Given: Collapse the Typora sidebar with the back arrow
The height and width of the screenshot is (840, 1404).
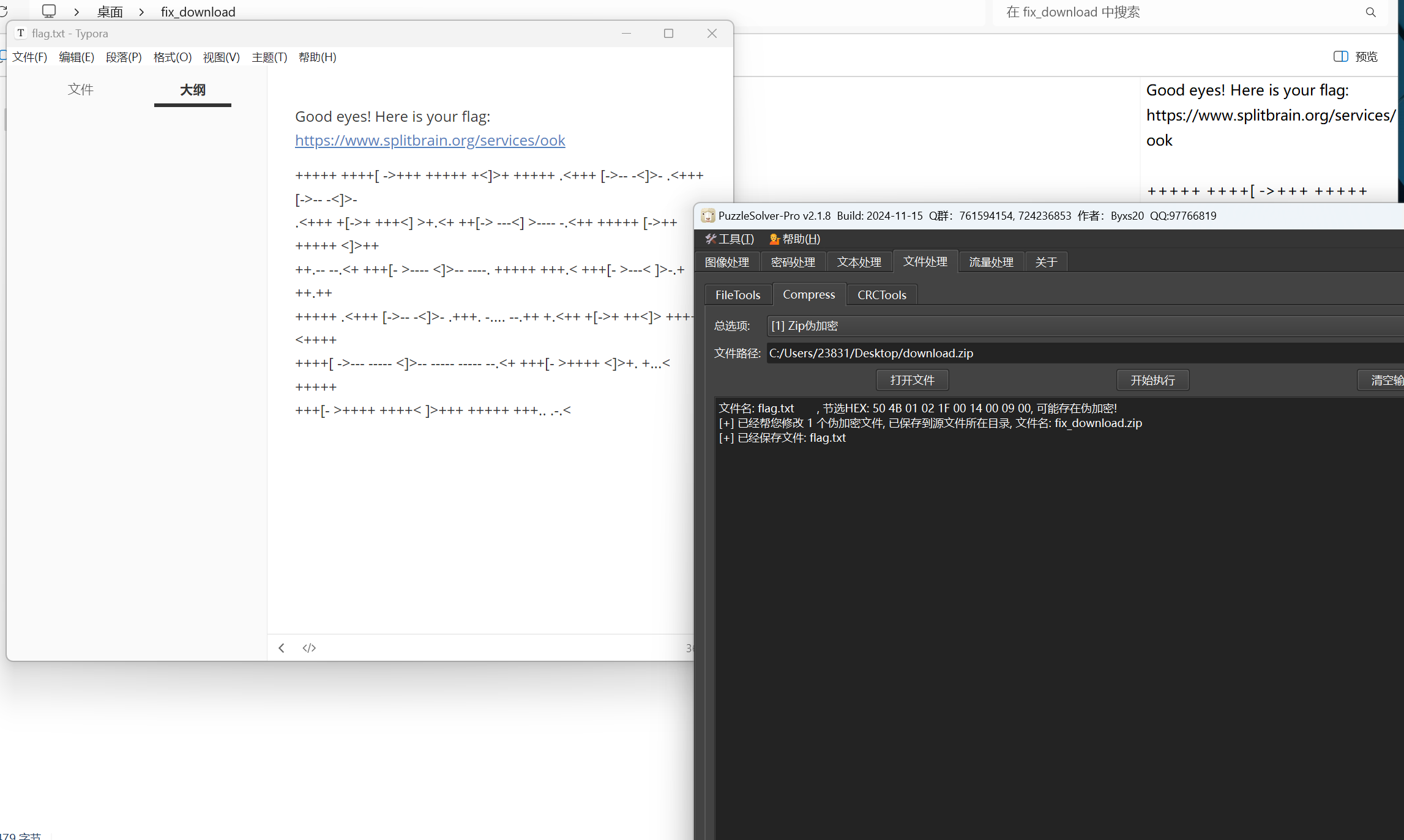Looking at the screenshot, I should coord(282,648).
